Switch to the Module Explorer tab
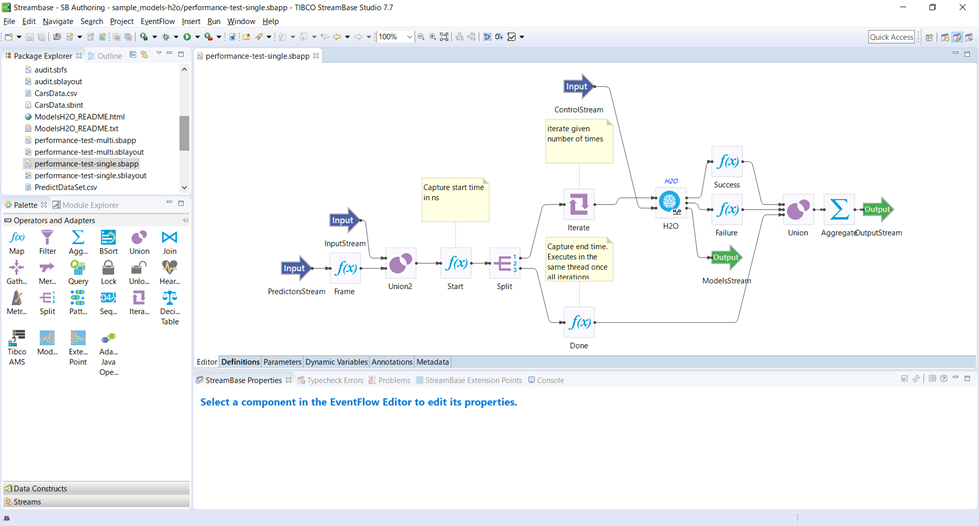979x526 pixels. (85, 205)
